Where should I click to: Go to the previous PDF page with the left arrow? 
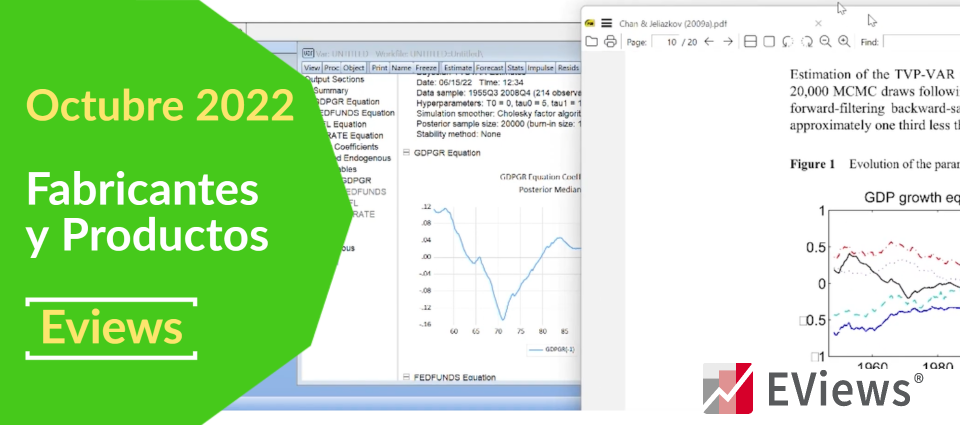pos(708,42)
